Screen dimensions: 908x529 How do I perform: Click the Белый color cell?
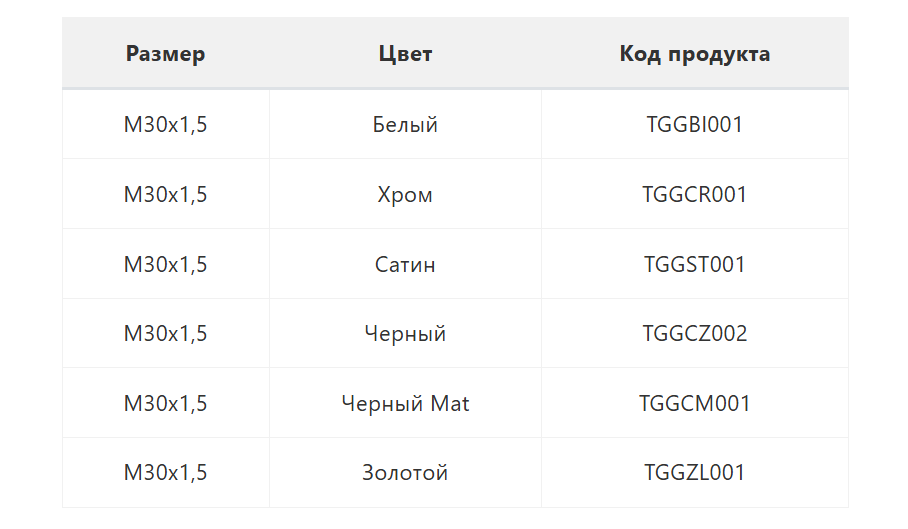point(405,125)
